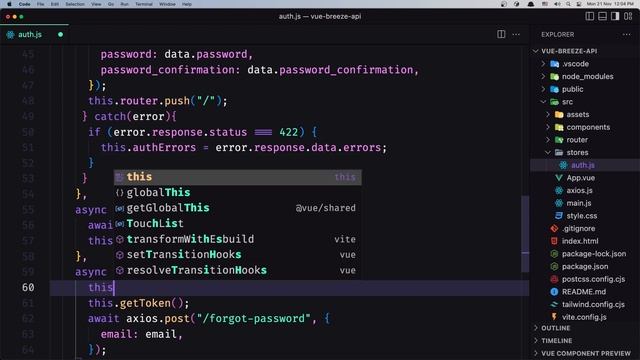
Task: Open the Apple menu
Action: tap(9, 4)
